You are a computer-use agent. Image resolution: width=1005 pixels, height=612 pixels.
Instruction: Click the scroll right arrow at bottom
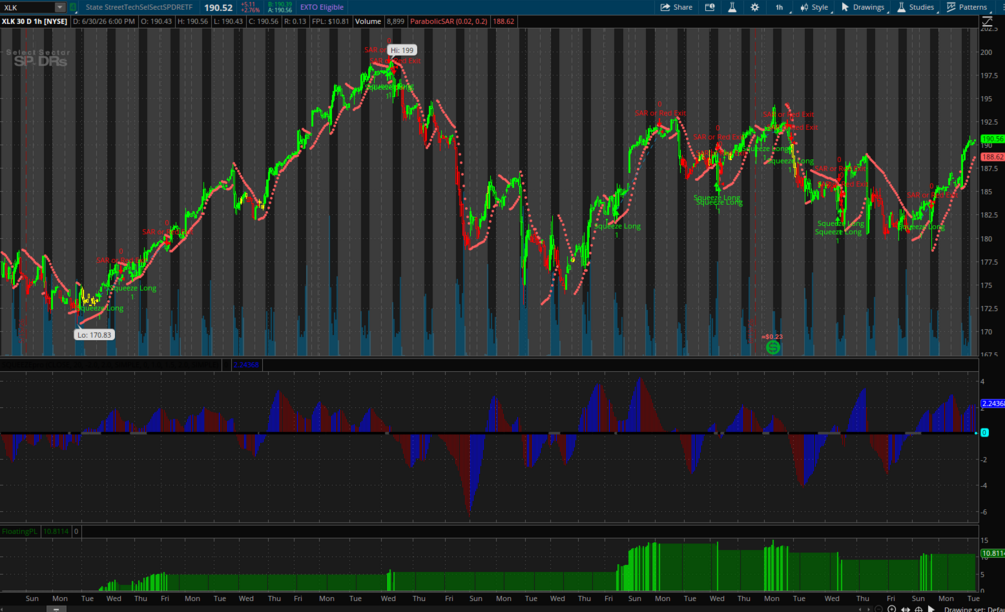coord(868,609)
